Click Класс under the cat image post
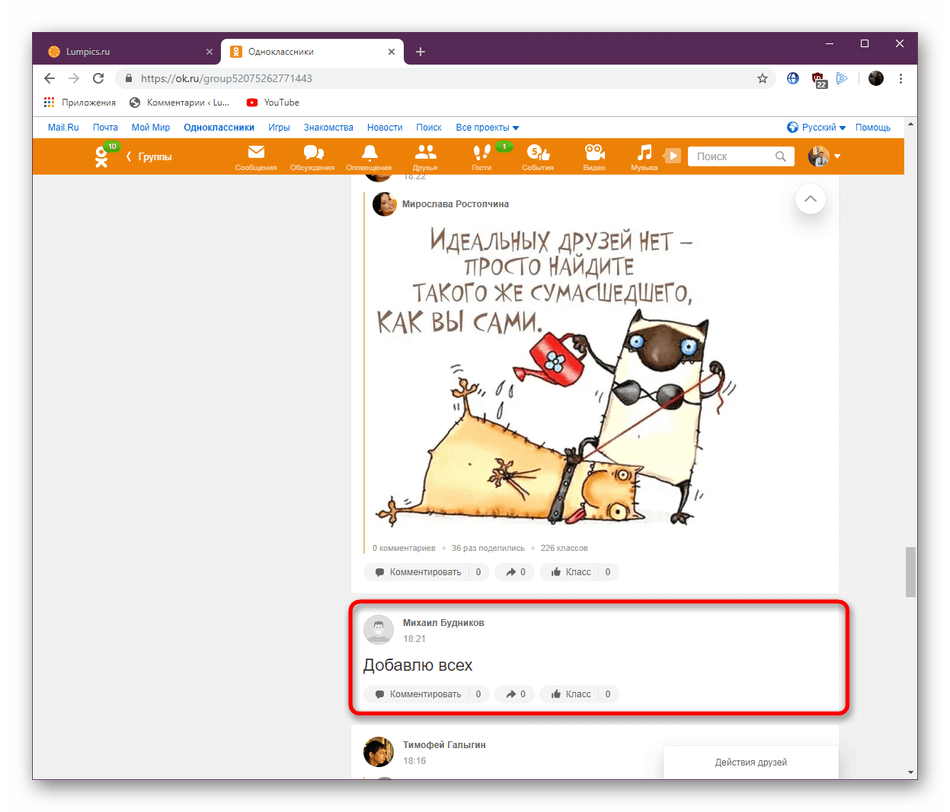The width and height of the screenshot is (950, 812). point(580,572)
